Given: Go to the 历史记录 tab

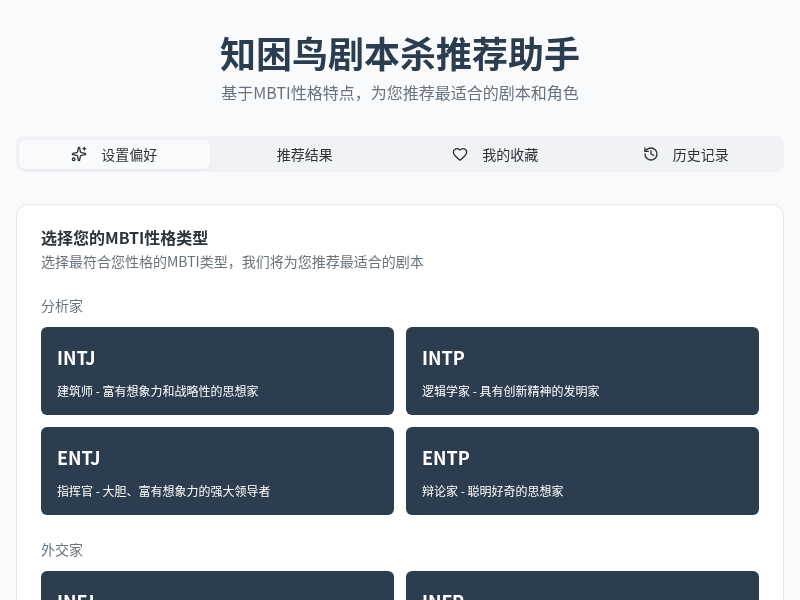Looking at the screenshot, I should pos(700,155).
